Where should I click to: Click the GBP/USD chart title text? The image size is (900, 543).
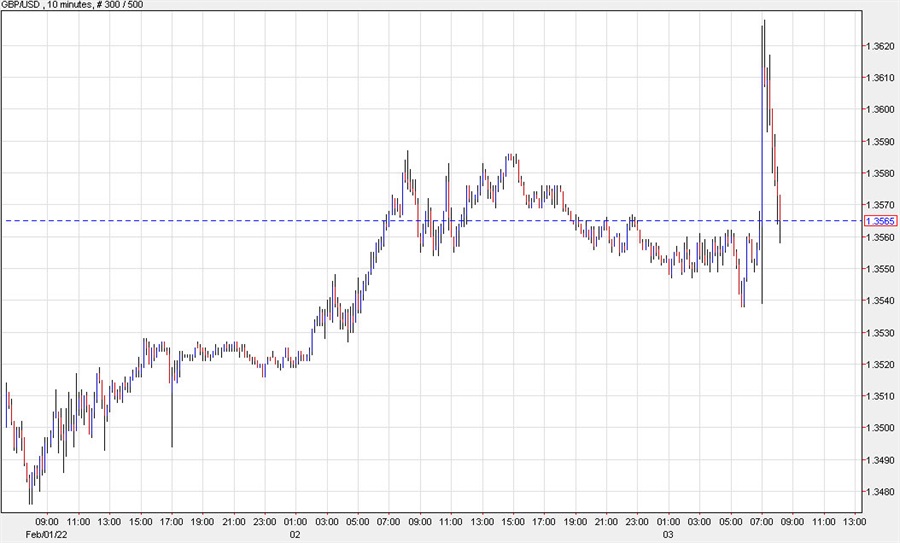(x=72, y=5)
